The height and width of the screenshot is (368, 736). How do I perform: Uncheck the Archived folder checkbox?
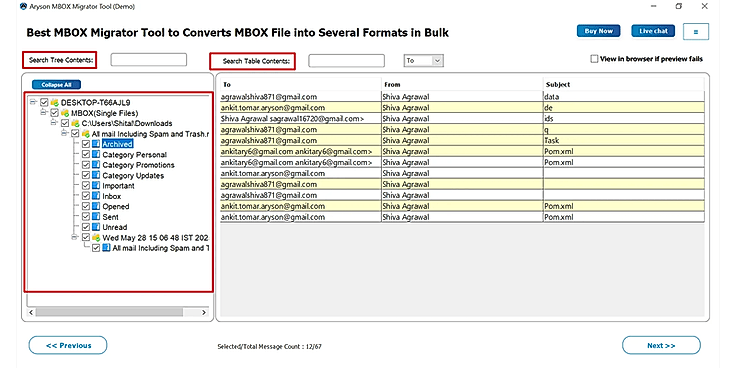coord(85,144)
